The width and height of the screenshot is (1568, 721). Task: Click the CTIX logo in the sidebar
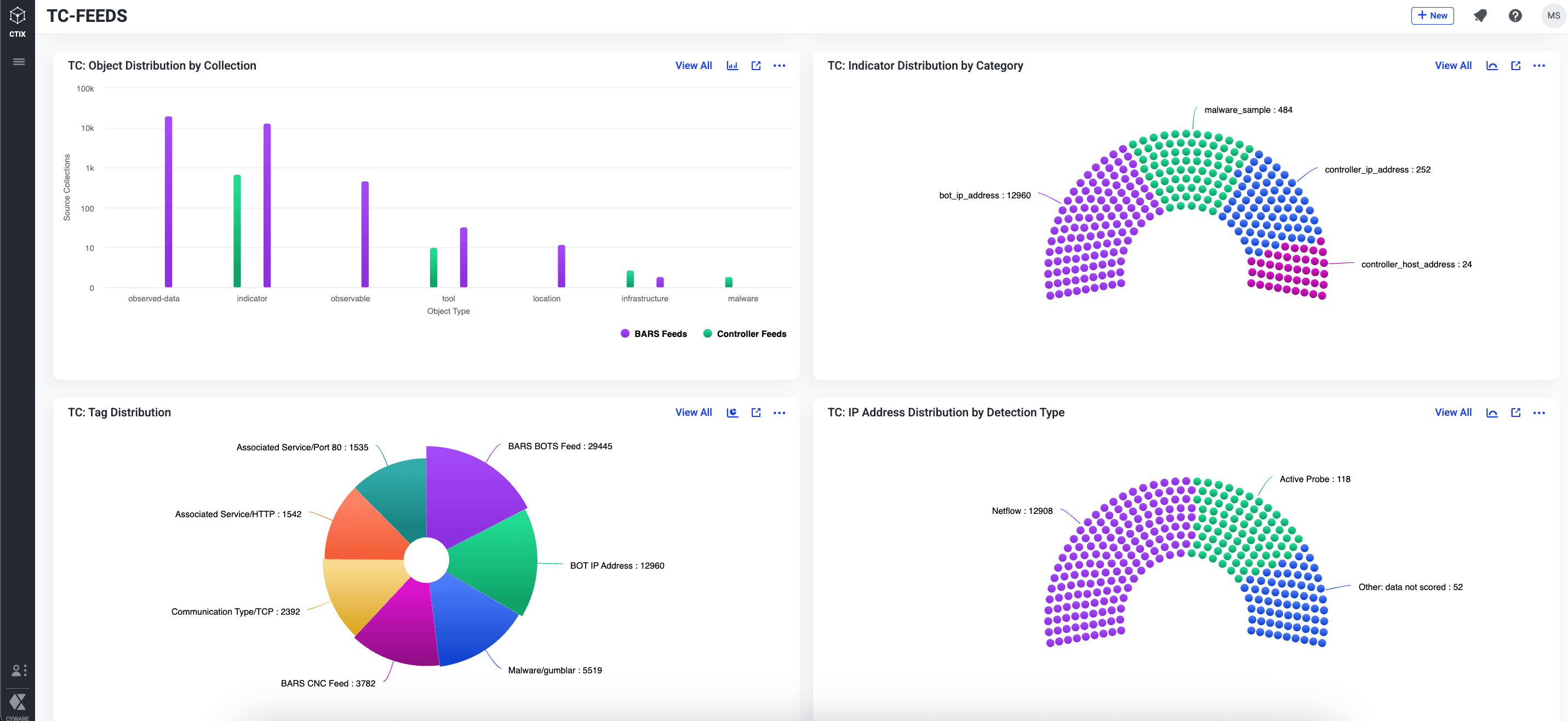pyautogui.click(x=18, y=16)
